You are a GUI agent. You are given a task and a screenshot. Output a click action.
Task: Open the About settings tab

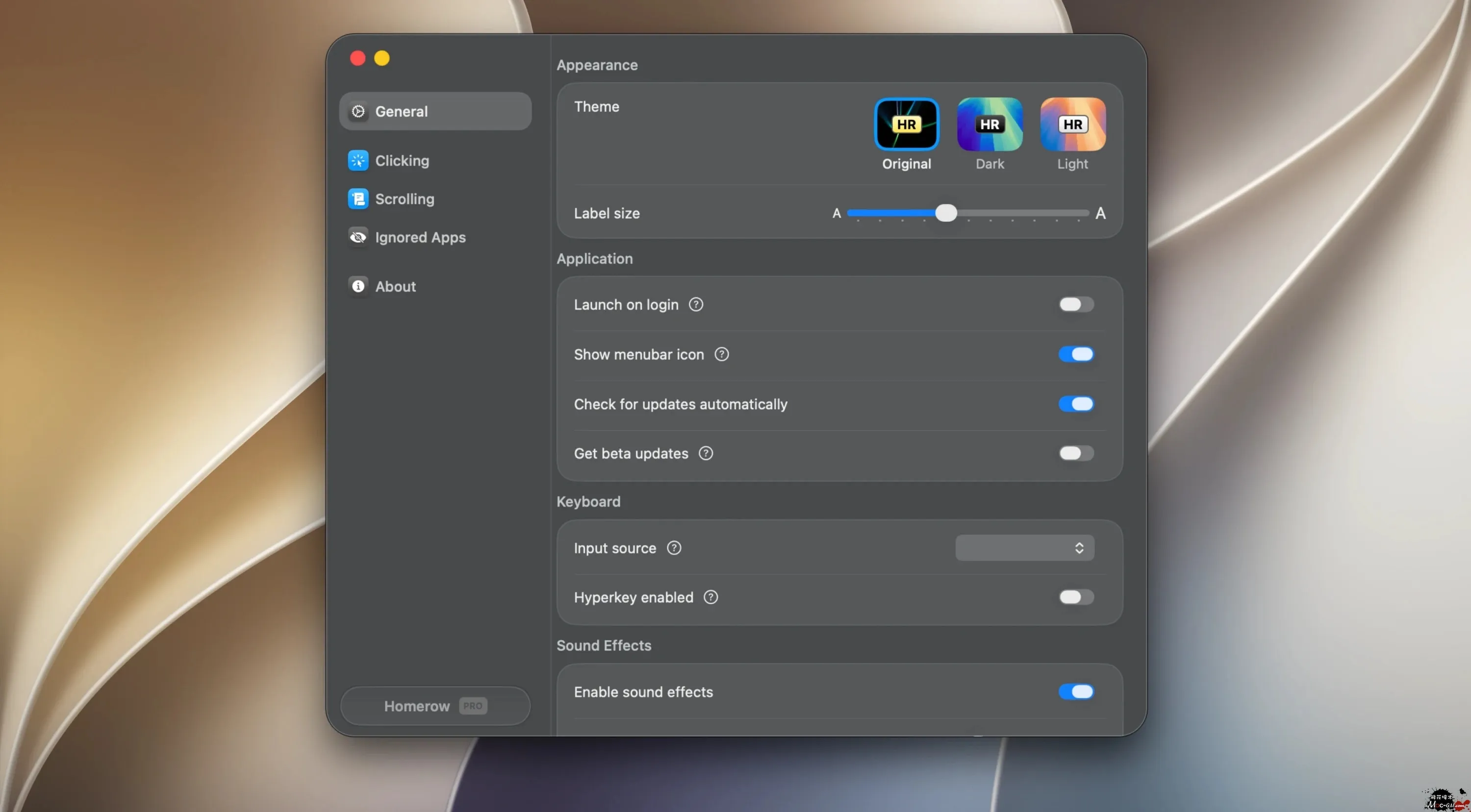coord(435,286)
